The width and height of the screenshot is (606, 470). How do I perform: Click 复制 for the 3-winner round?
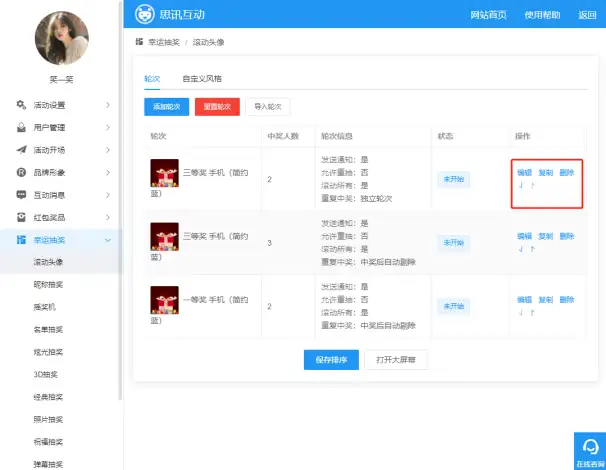pos(546,236)
